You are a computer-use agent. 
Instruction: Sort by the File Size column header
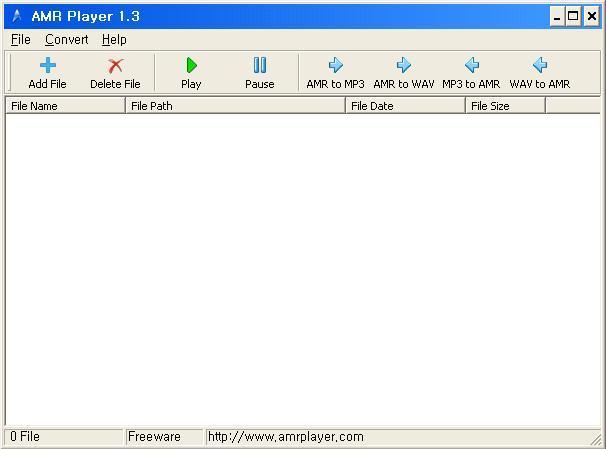click(506, 106)
